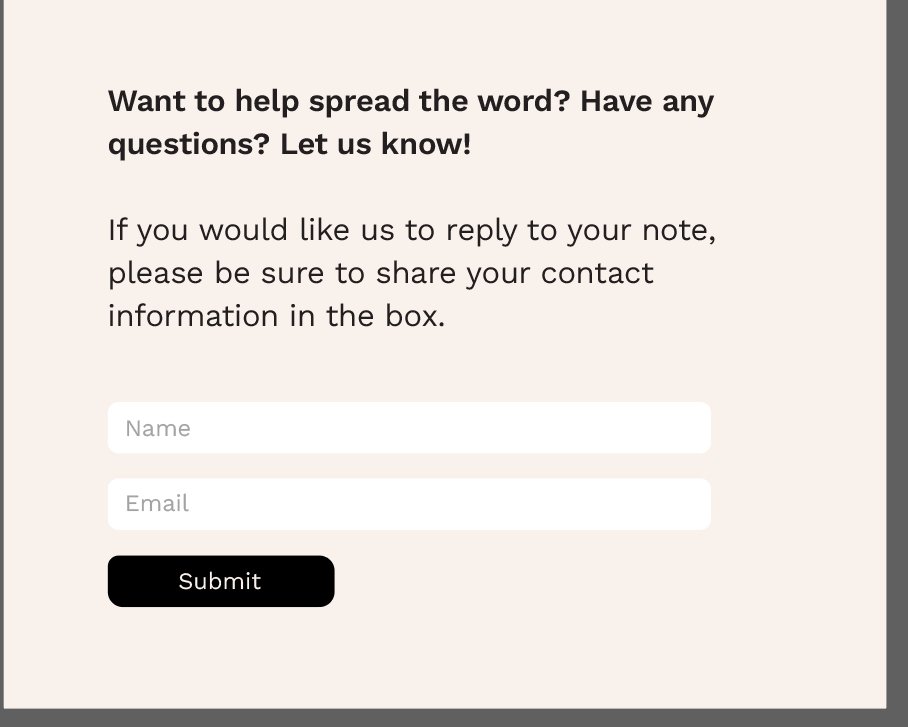Click the Name input field
The height and width of the screenshot is (727, 908).
click(x=409, y=428)
